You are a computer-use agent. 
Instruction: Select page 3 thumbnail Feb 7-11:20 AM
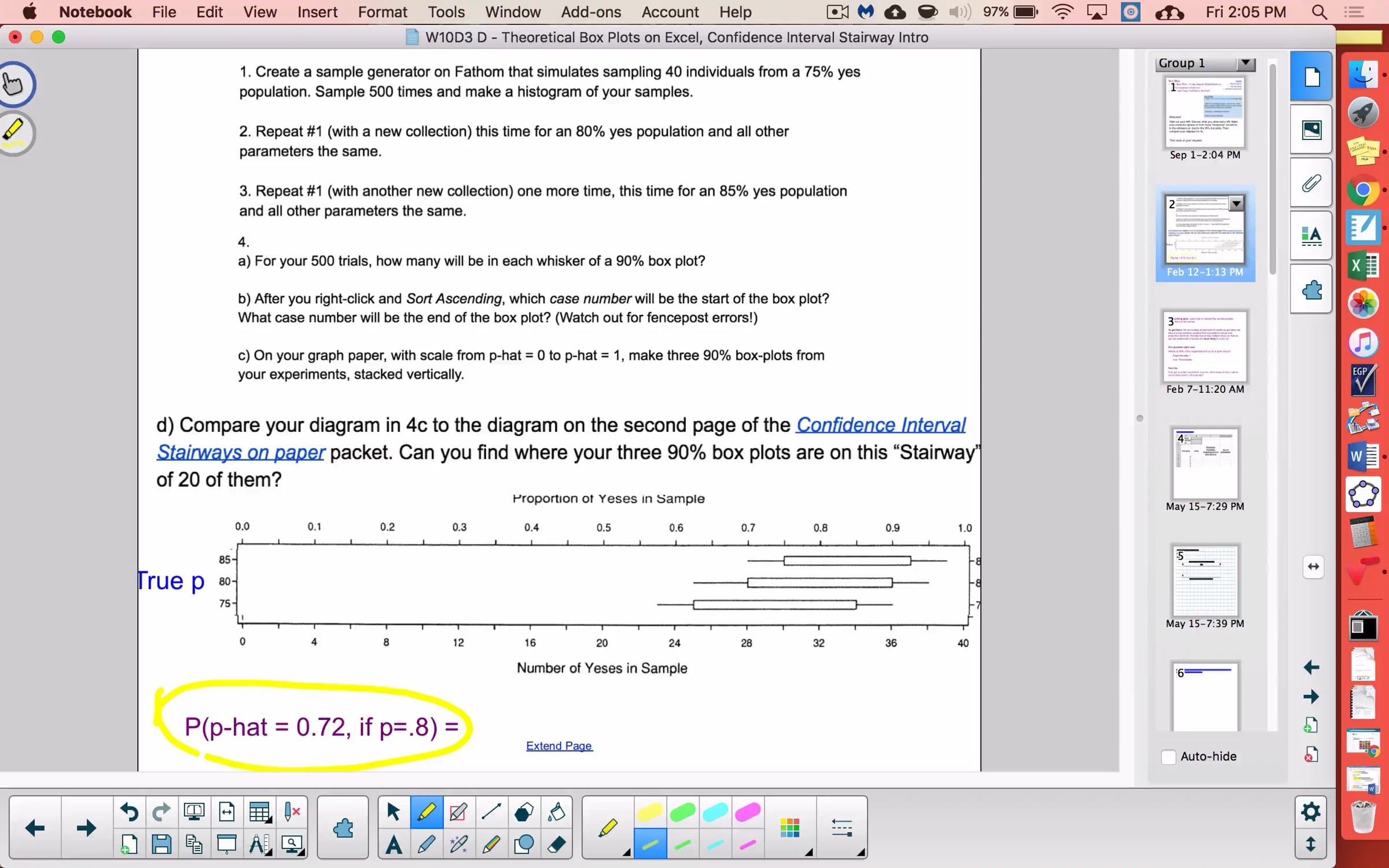click(x=1204, y=347)
